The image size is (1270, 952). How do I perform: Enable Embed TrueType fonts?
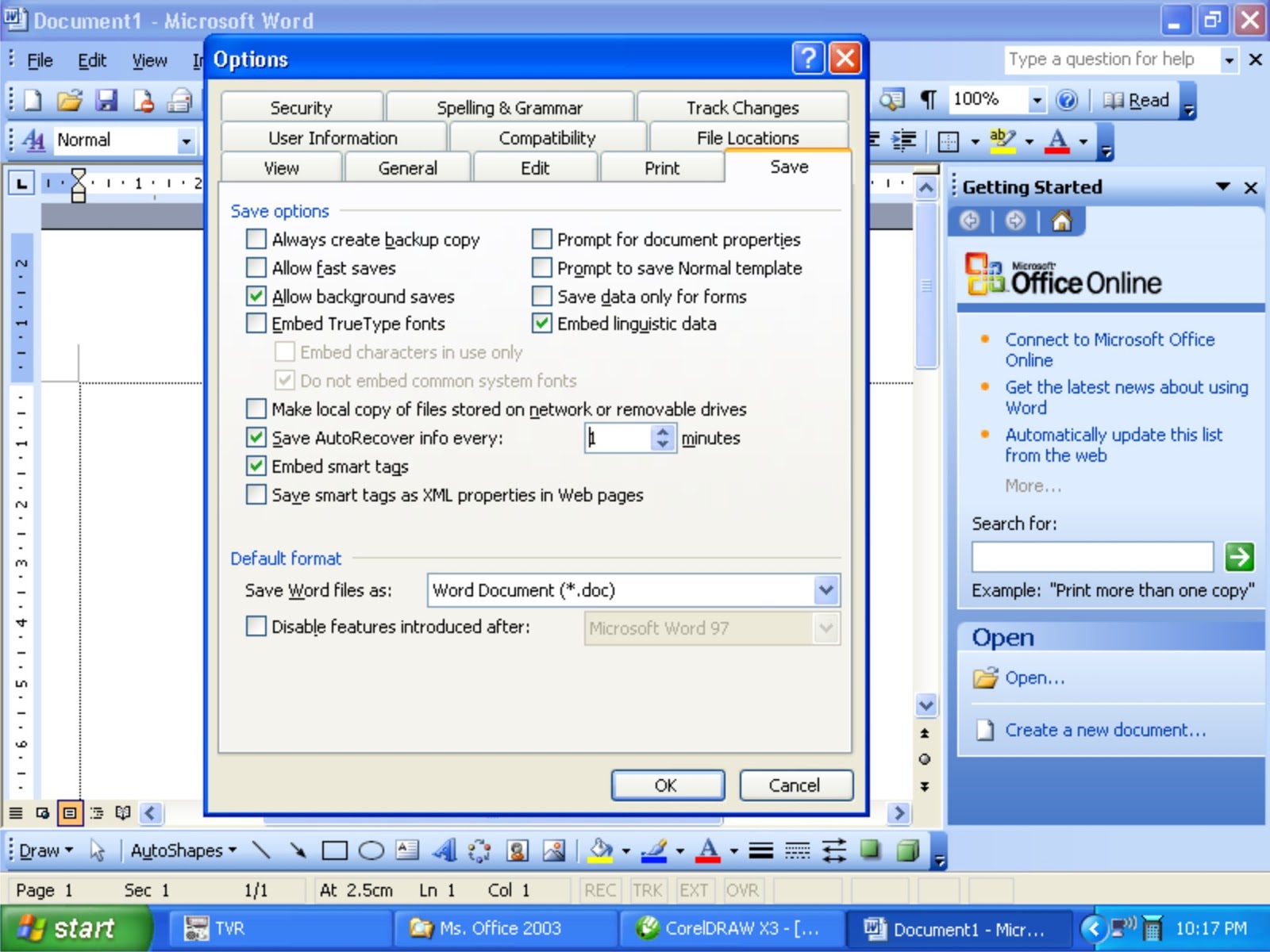(256, 323)
